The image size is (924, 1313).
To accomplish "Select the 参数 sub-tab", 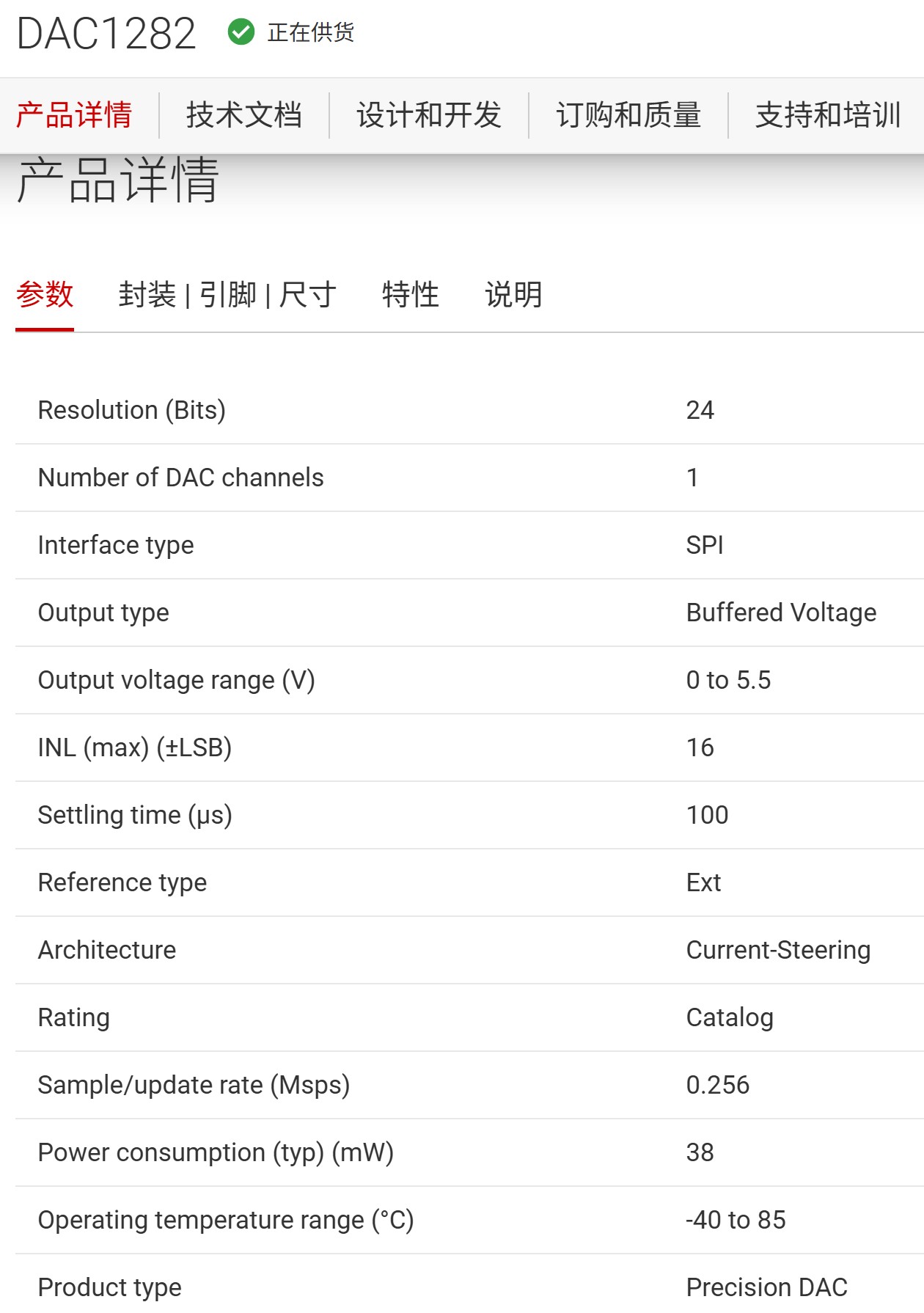I will (x=45, y=295).
